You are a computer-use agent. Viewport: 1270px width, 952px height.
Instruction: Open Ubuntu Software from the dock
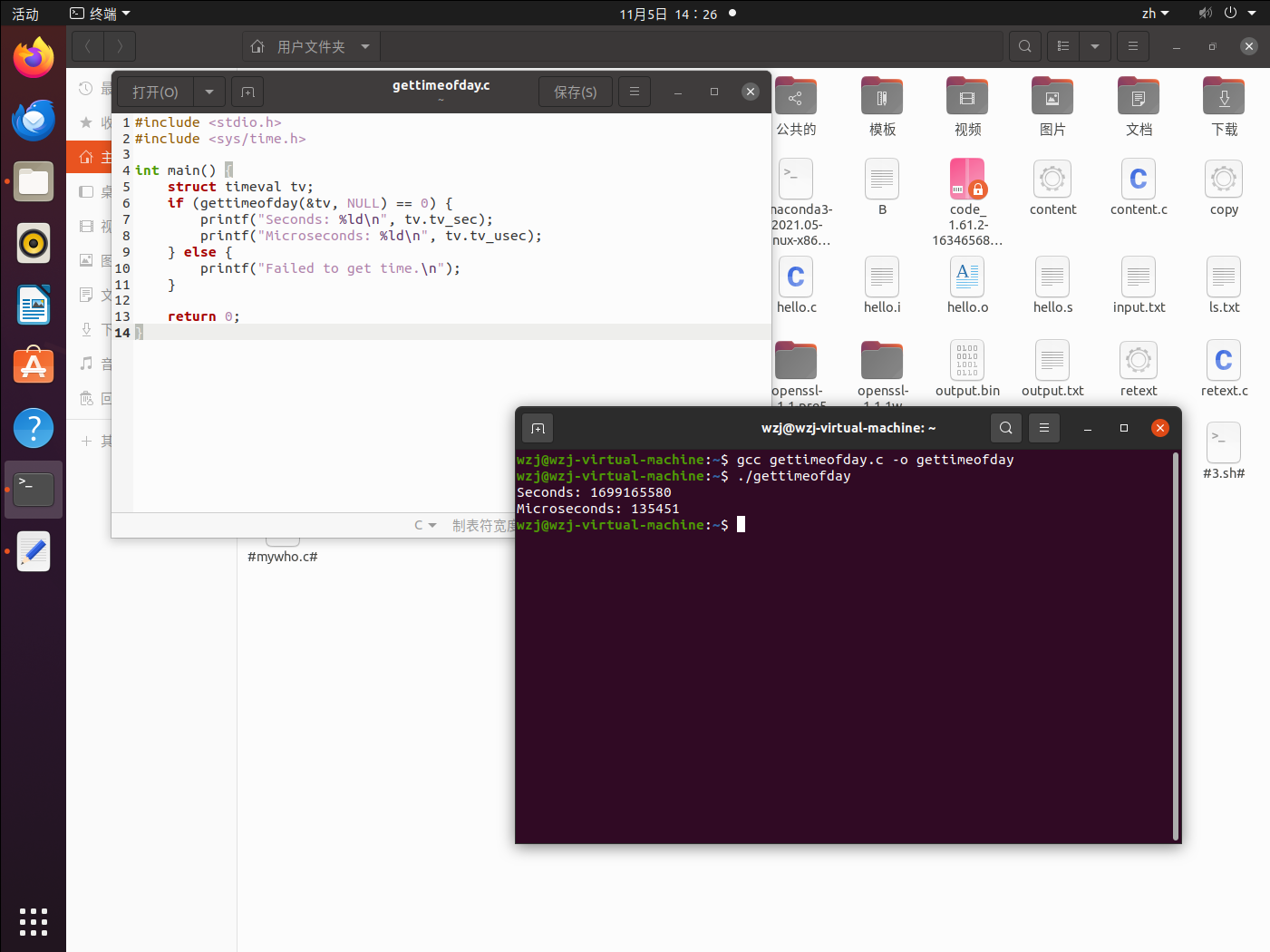point(34,366)
